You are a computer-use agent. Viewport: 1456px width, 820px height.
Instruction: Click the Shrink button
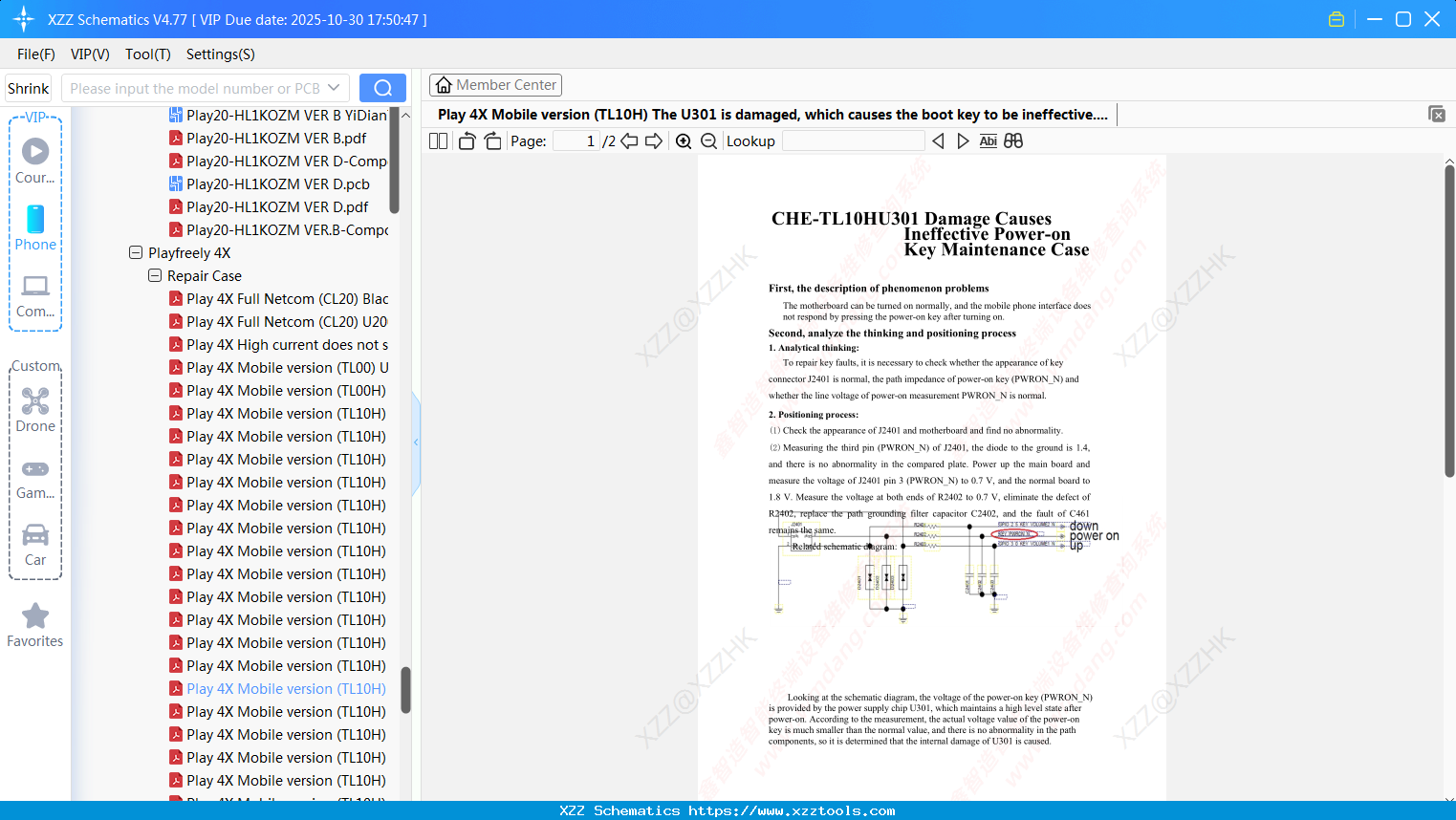[28, 88]
